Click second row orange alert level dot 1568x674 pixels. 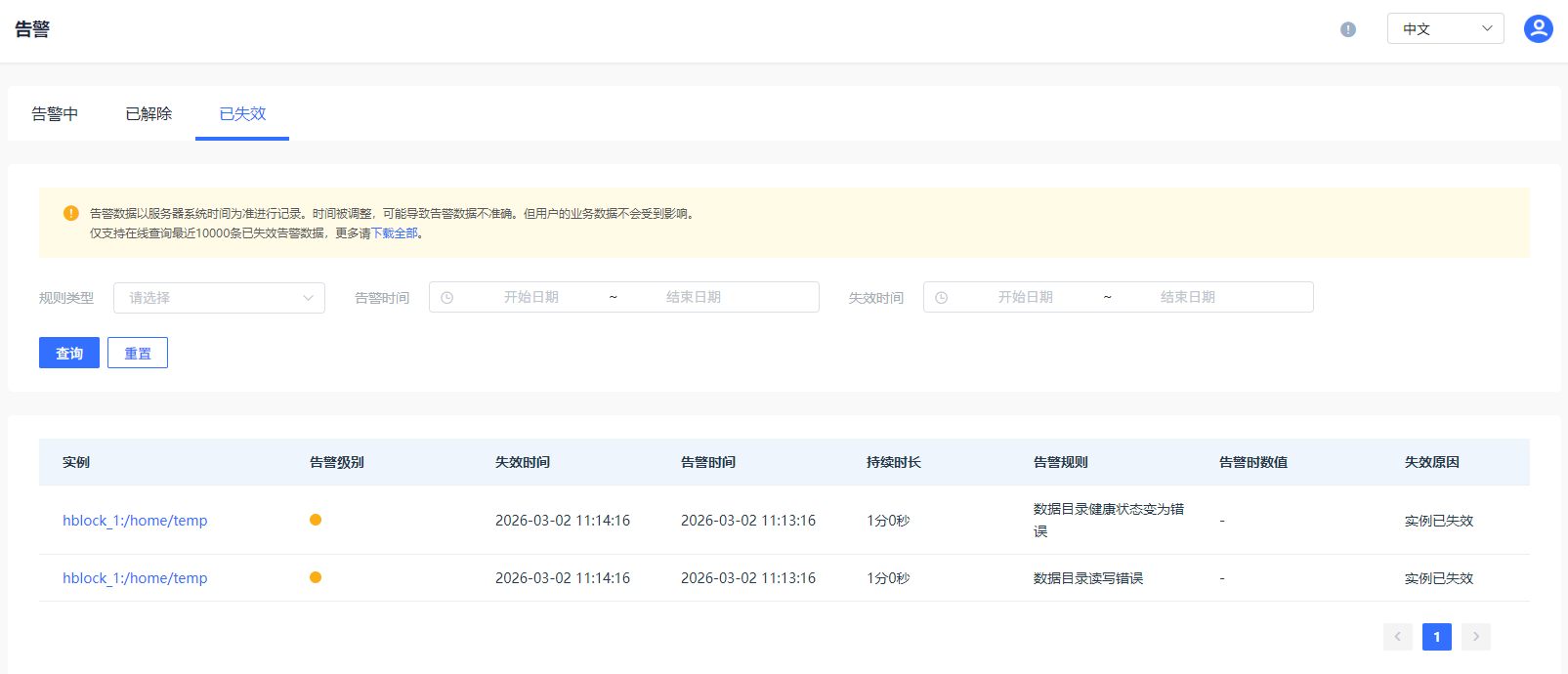tap(316, 577)
